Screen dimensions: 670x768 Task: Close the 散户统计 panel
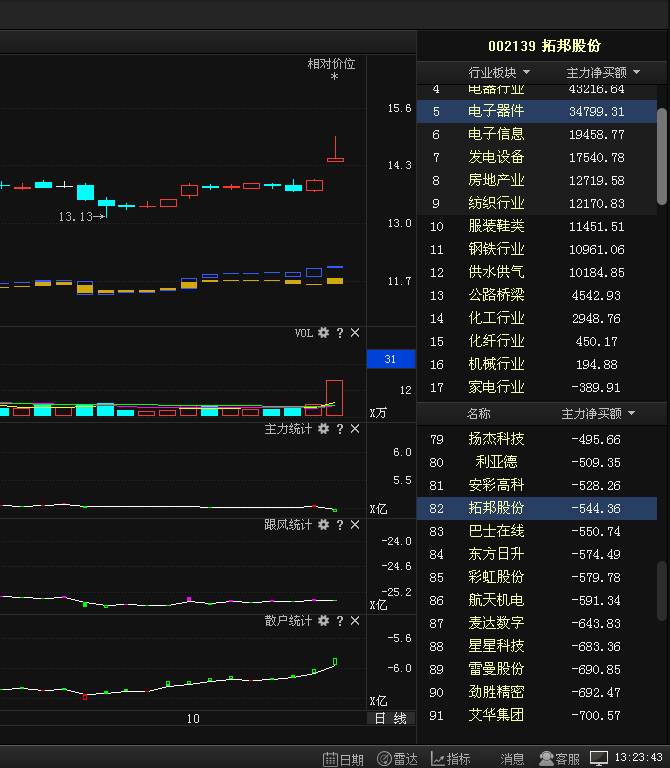(x=355, y=621)
